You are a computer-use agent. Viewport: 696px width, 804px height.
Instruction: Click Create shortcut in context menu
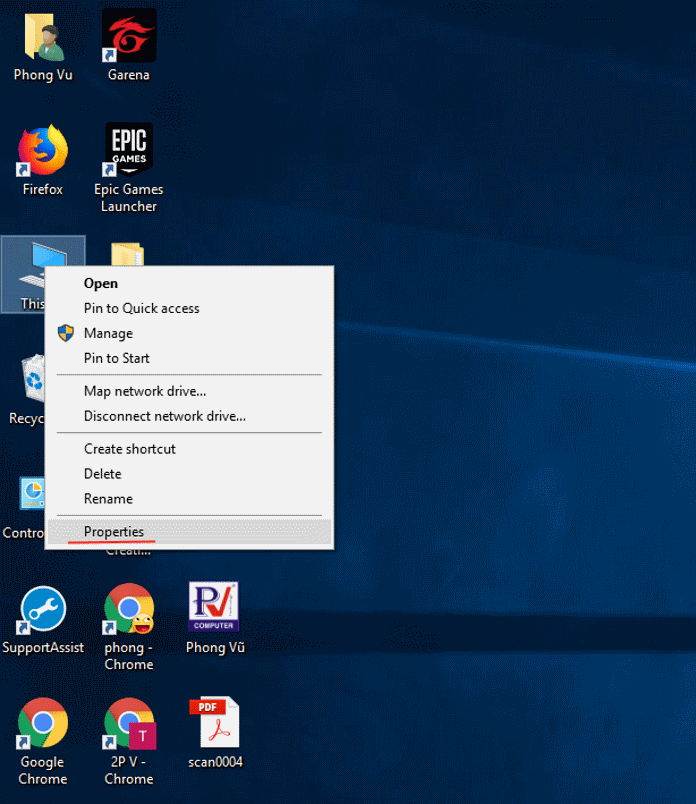[x=130, y=449]
